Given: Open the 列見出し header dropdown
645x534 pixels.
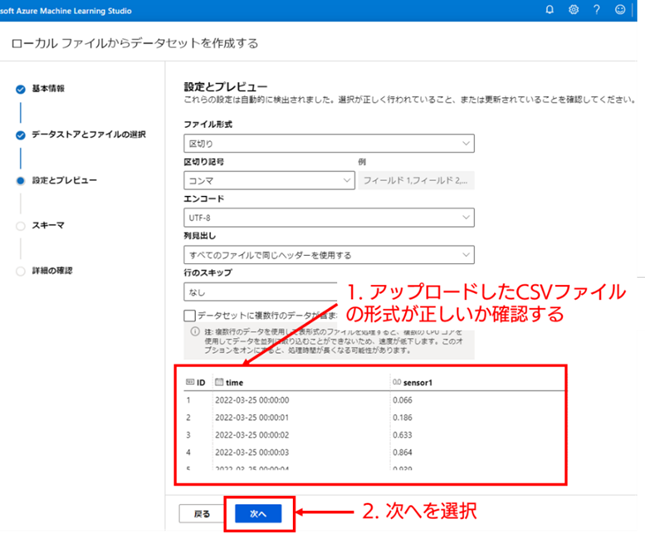Looking at the screenshot, I should (x=329, y=255).
